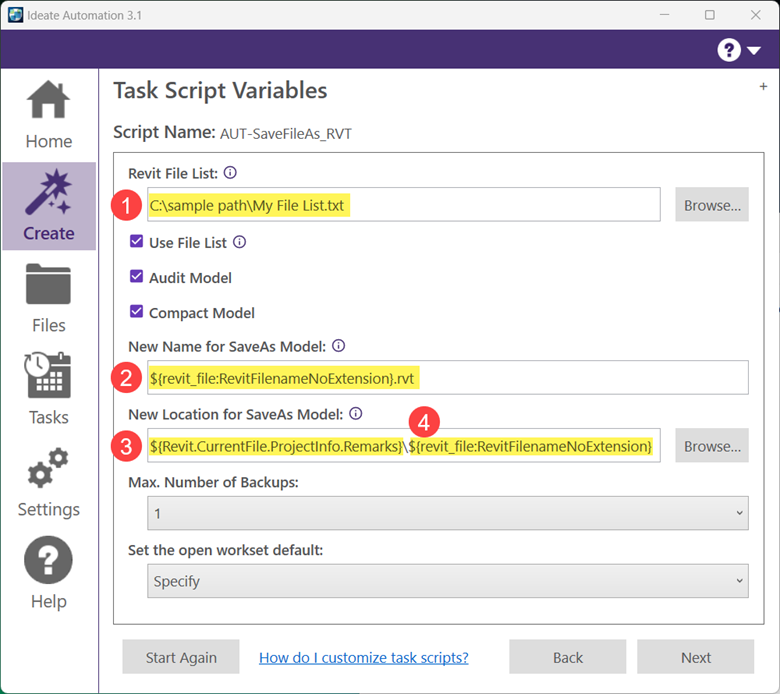780x694 pixels.
Task: Expand the help dropdown arrow in the purple header
Action: click(x=754, y=50)
